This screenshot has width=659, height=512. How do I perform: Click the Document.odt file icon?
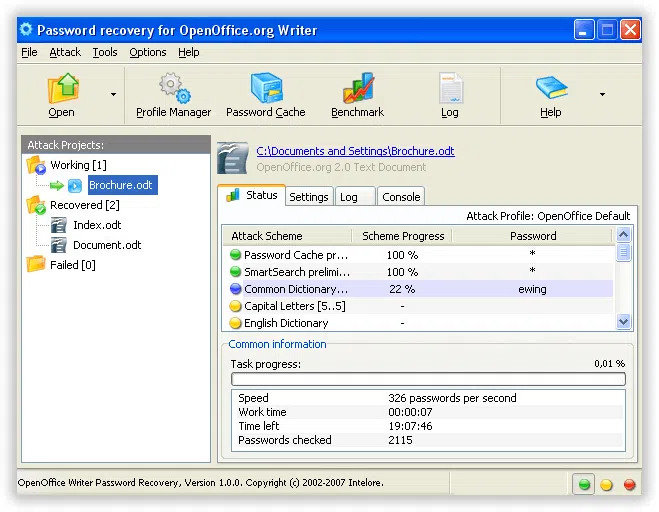[58, 245]
